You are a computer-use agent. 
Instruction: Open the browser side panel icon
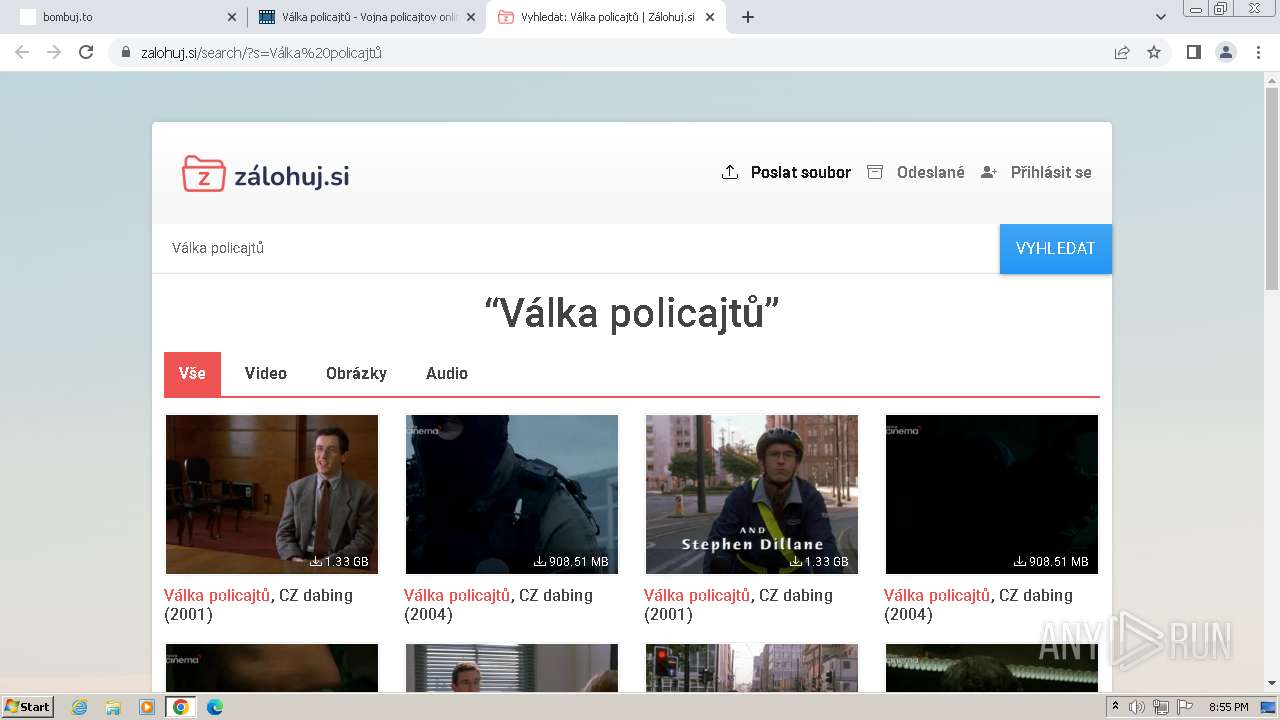[1193, 52]
